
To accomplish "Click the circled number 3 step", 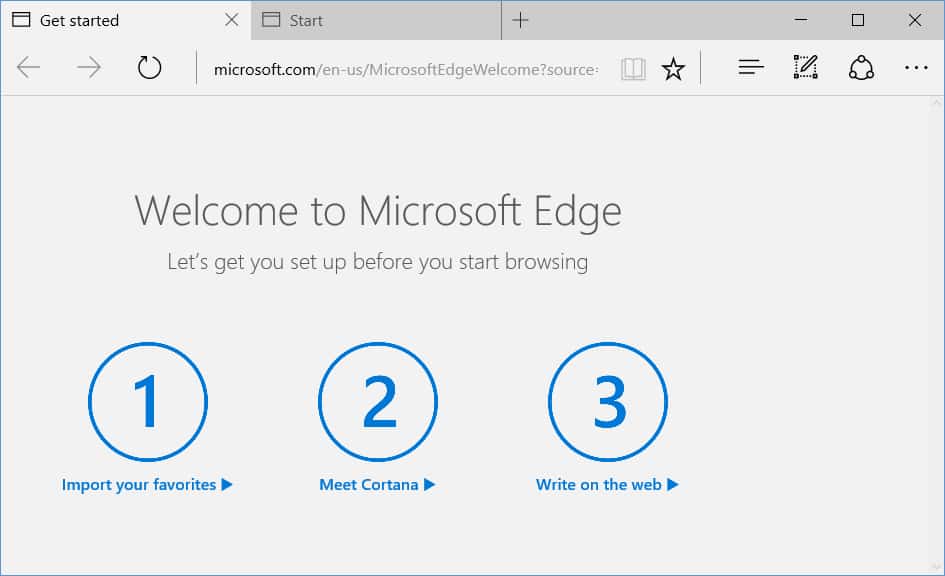I will [608, 401].
